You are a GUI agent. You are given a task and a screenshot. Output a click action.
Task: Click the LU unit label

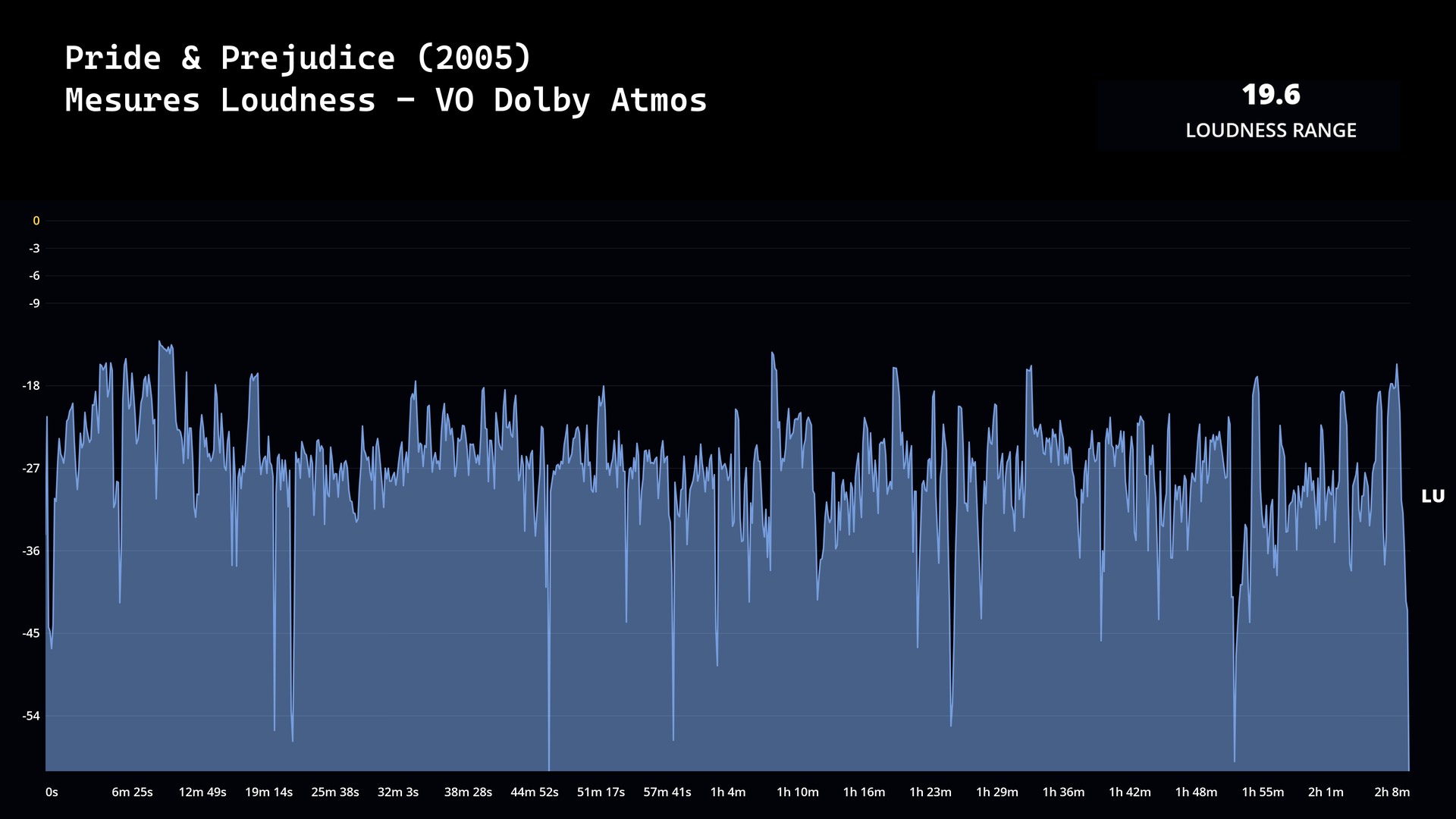(1432, 496)
